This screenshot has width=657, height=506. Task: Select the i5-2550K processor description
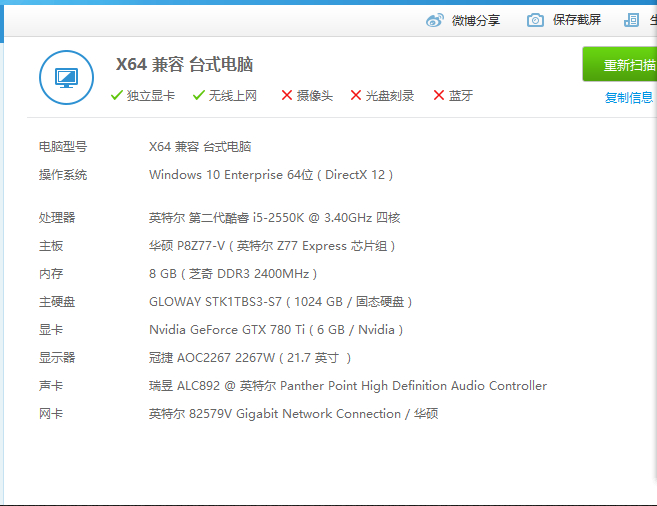tap(274, 218)
